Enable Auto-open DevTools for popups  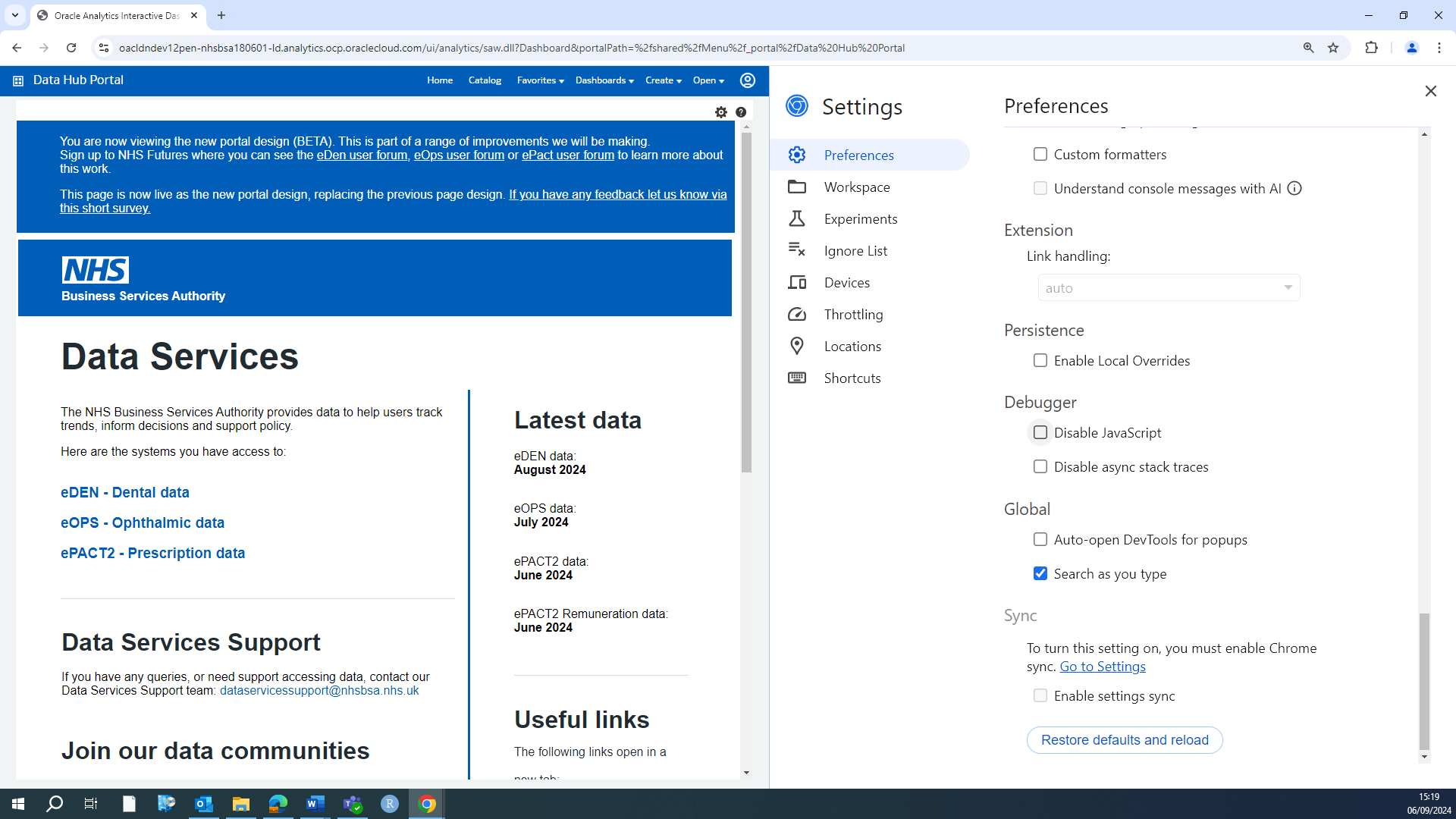tap(1040, 539)
